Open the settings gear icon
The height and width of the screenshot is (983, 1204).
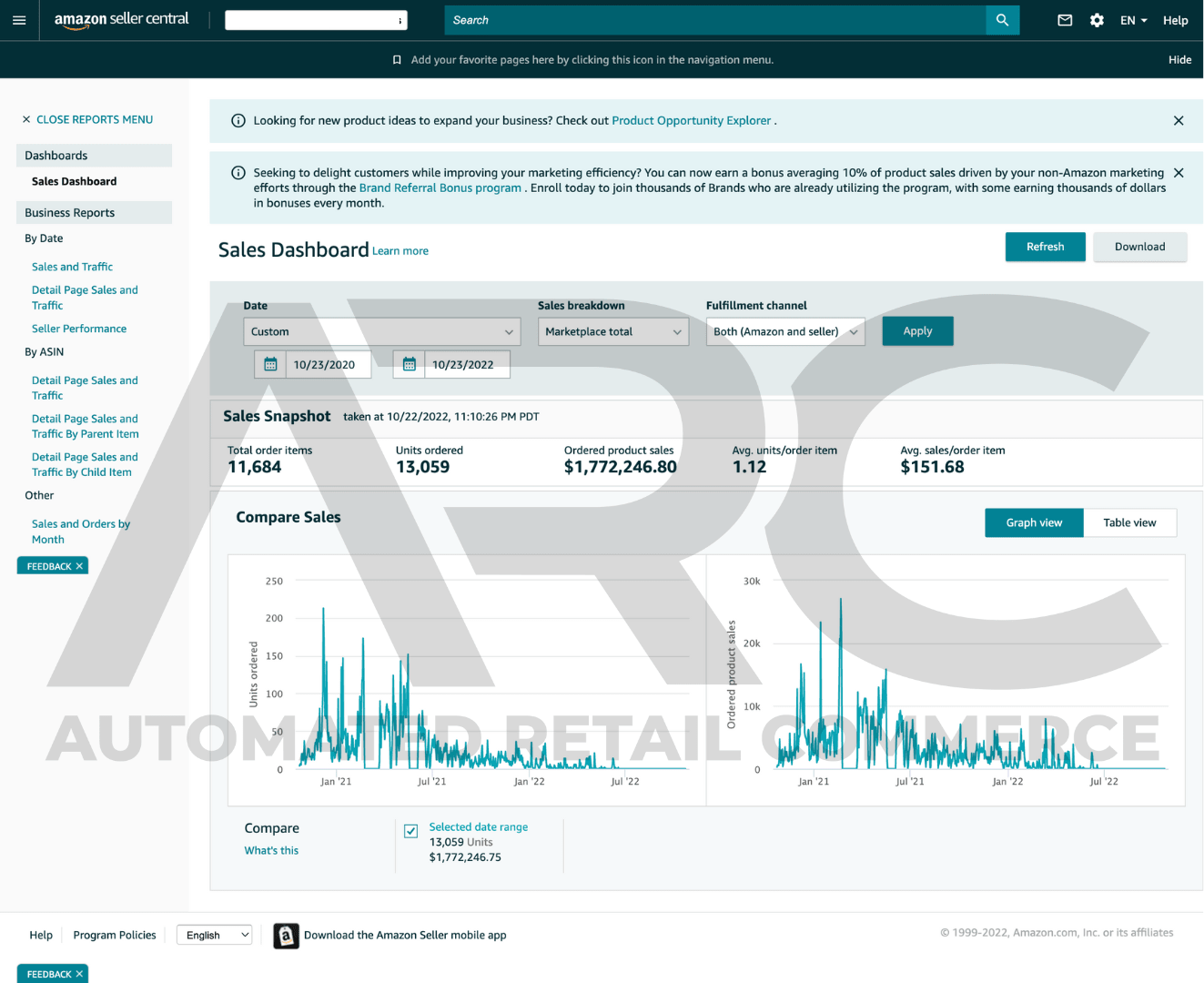[x=1097, y=20]
